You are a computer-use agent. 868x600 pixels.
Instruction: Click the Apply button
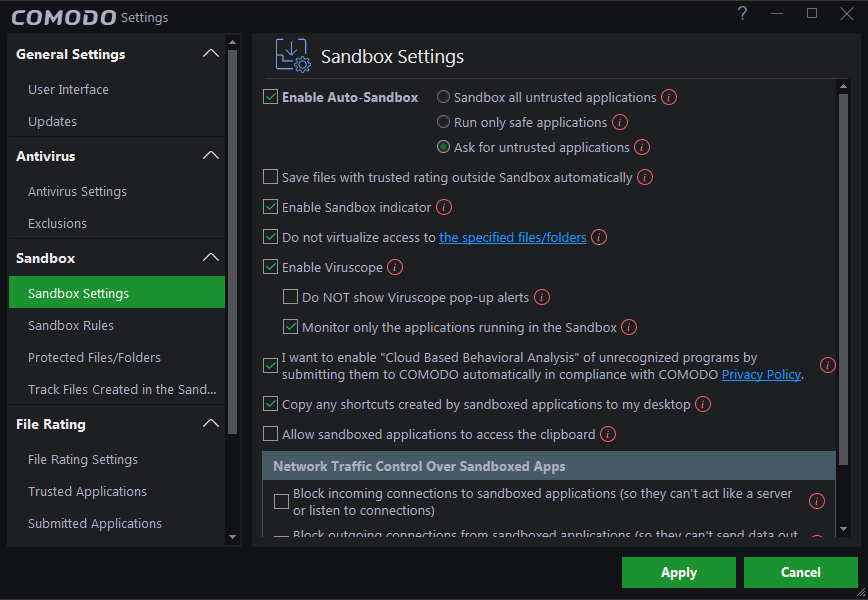coord(678,573)
